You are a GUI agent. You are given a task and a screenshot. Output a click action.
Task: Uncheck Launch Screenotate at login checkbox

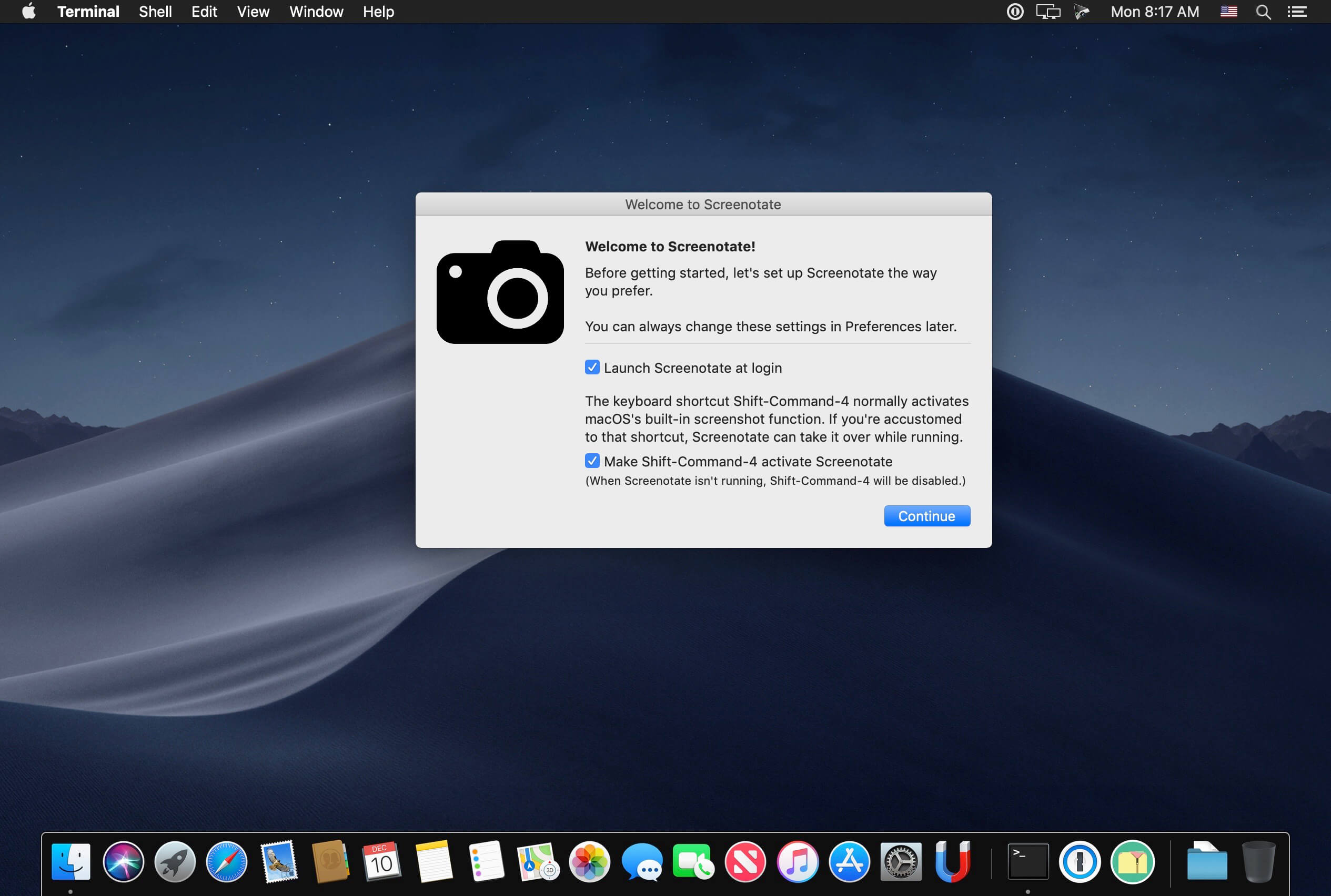(592, 368)
